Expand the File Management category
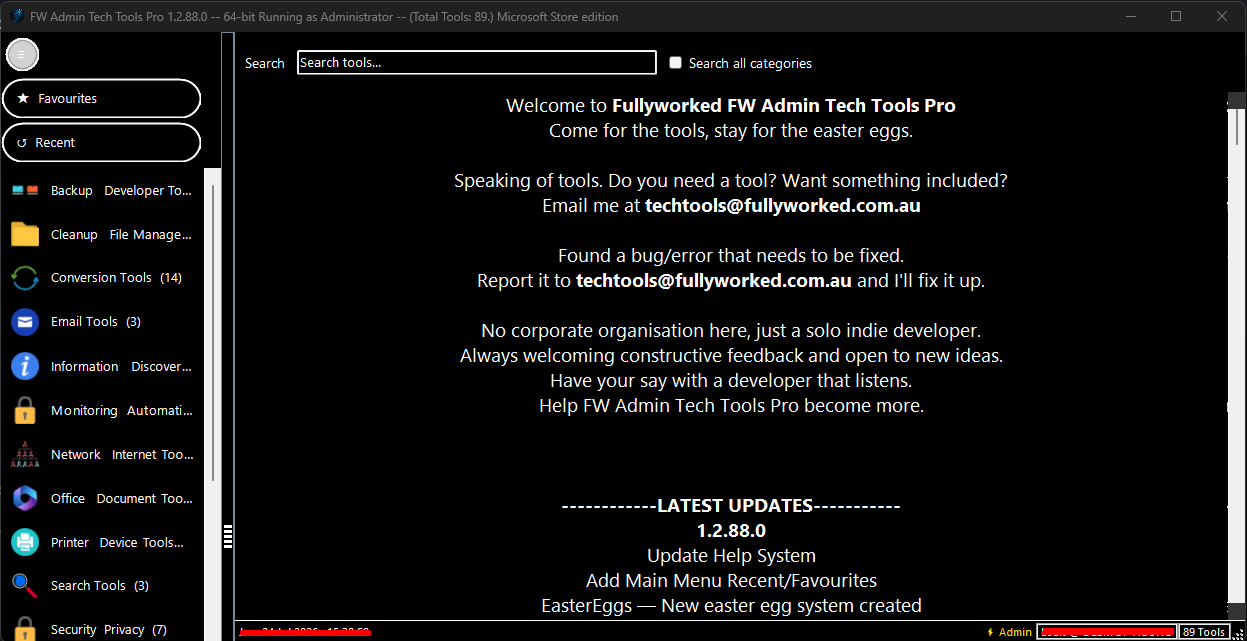The width and height of the screenshot is (1247, 641). click(150, 234)
